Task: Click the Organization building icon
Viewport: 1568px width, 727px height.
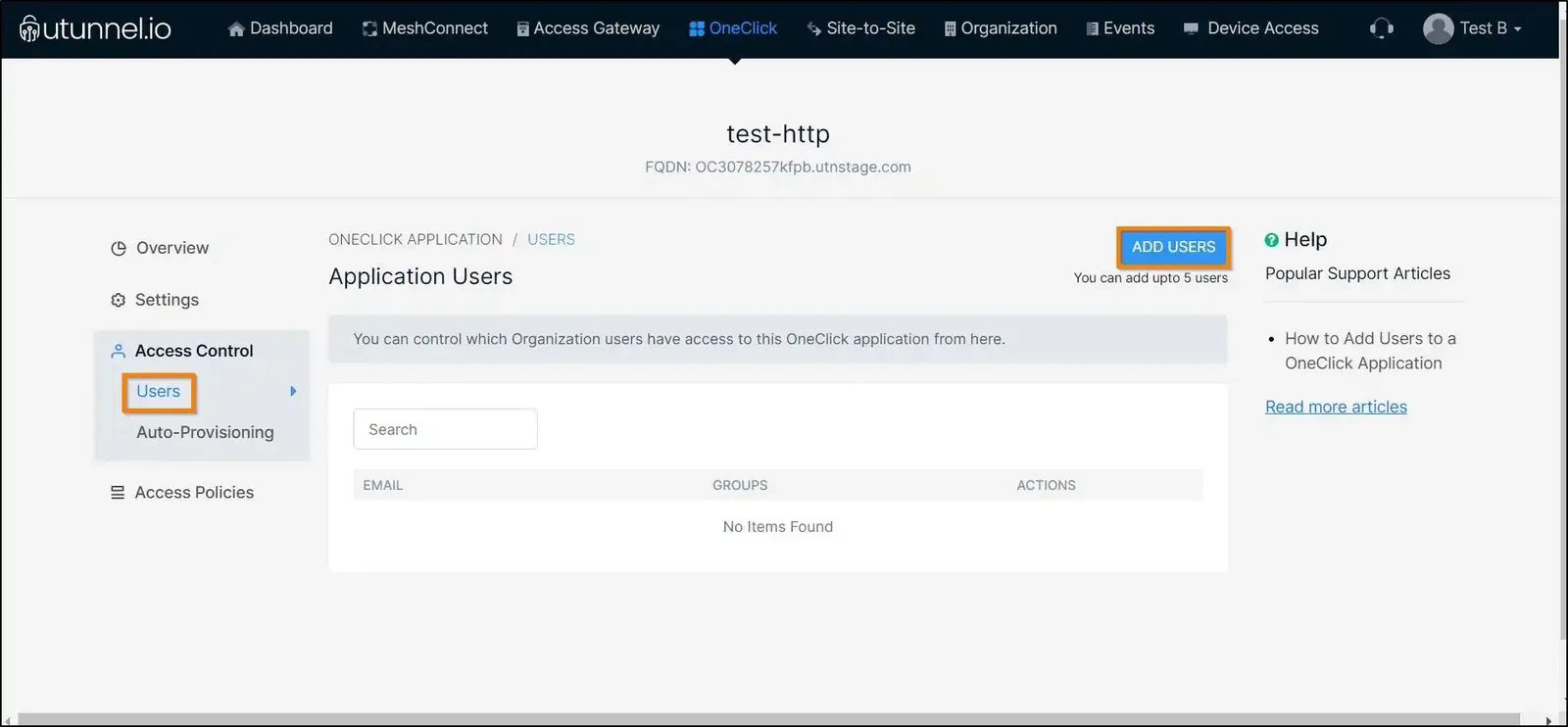Action: click(x=950, y=29)
